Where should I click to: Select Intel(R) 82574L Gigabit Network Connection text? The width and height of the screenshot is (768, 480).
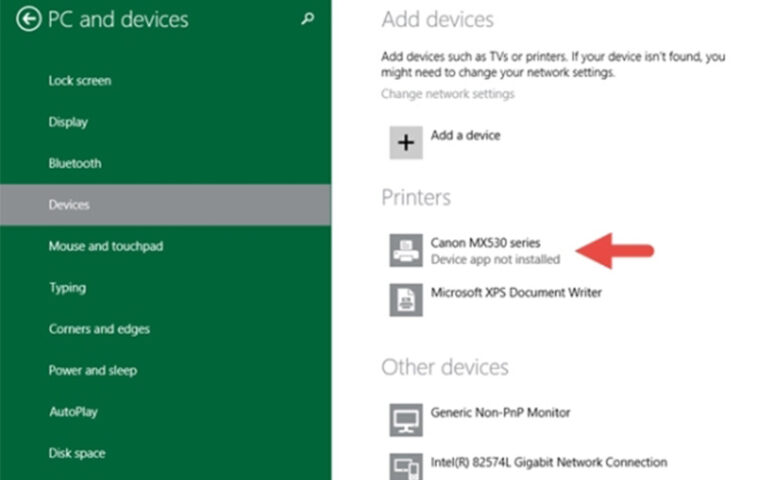pyautogui.click(x=549, y=462)
